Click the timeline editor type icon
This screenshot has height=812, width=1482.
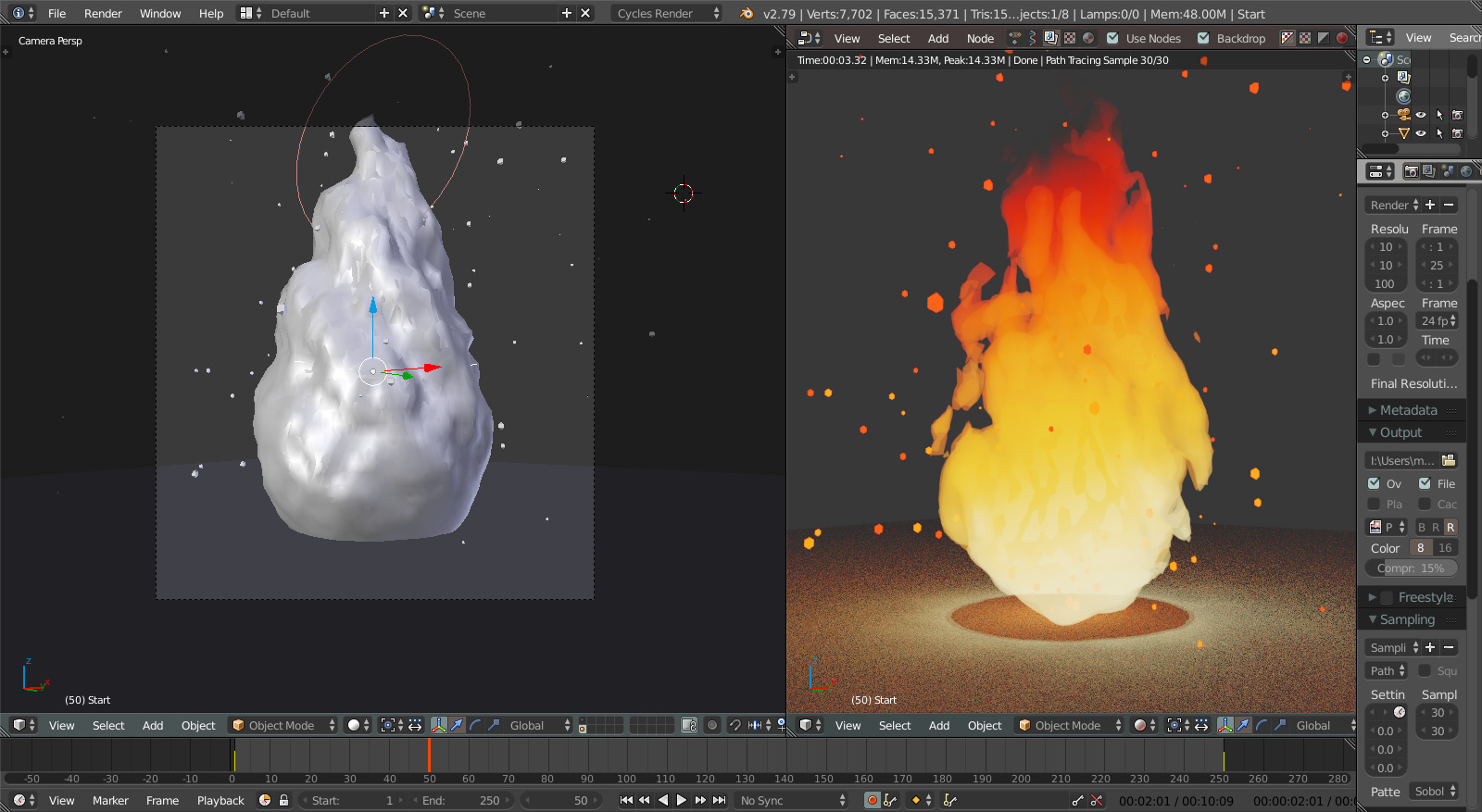pyautogui.click(x=24, y=800)
